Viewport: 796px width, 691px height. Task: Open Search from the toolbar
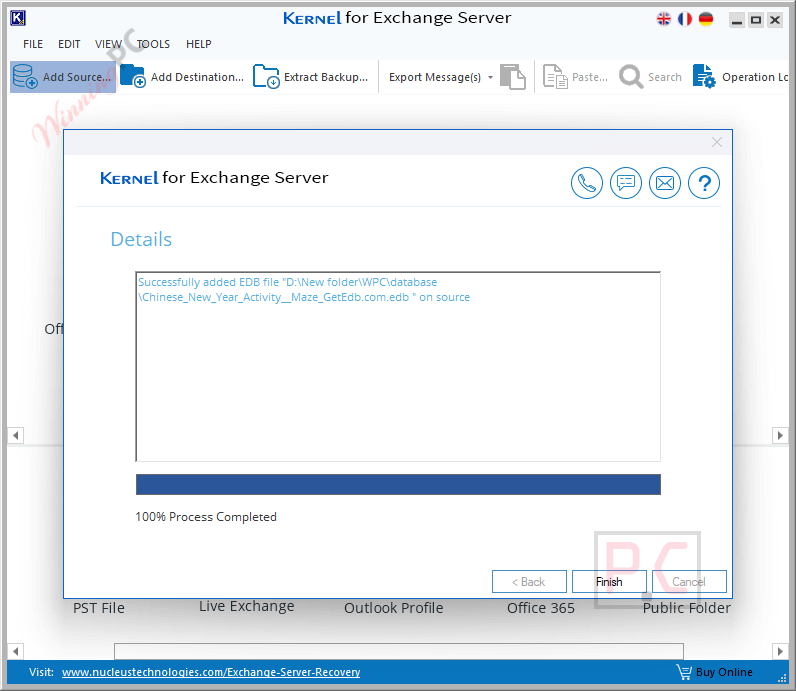(650, 77)
